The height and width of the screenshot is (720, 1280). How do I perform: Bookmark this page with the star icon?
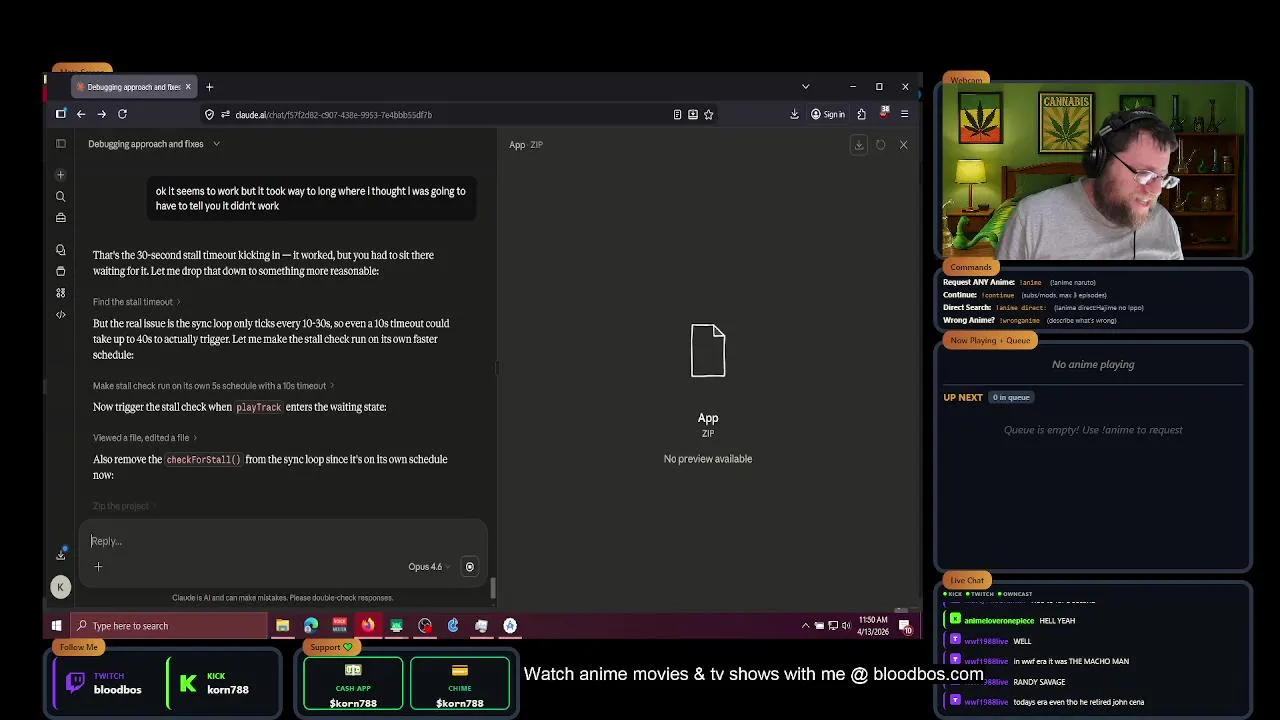click(708, 115)
